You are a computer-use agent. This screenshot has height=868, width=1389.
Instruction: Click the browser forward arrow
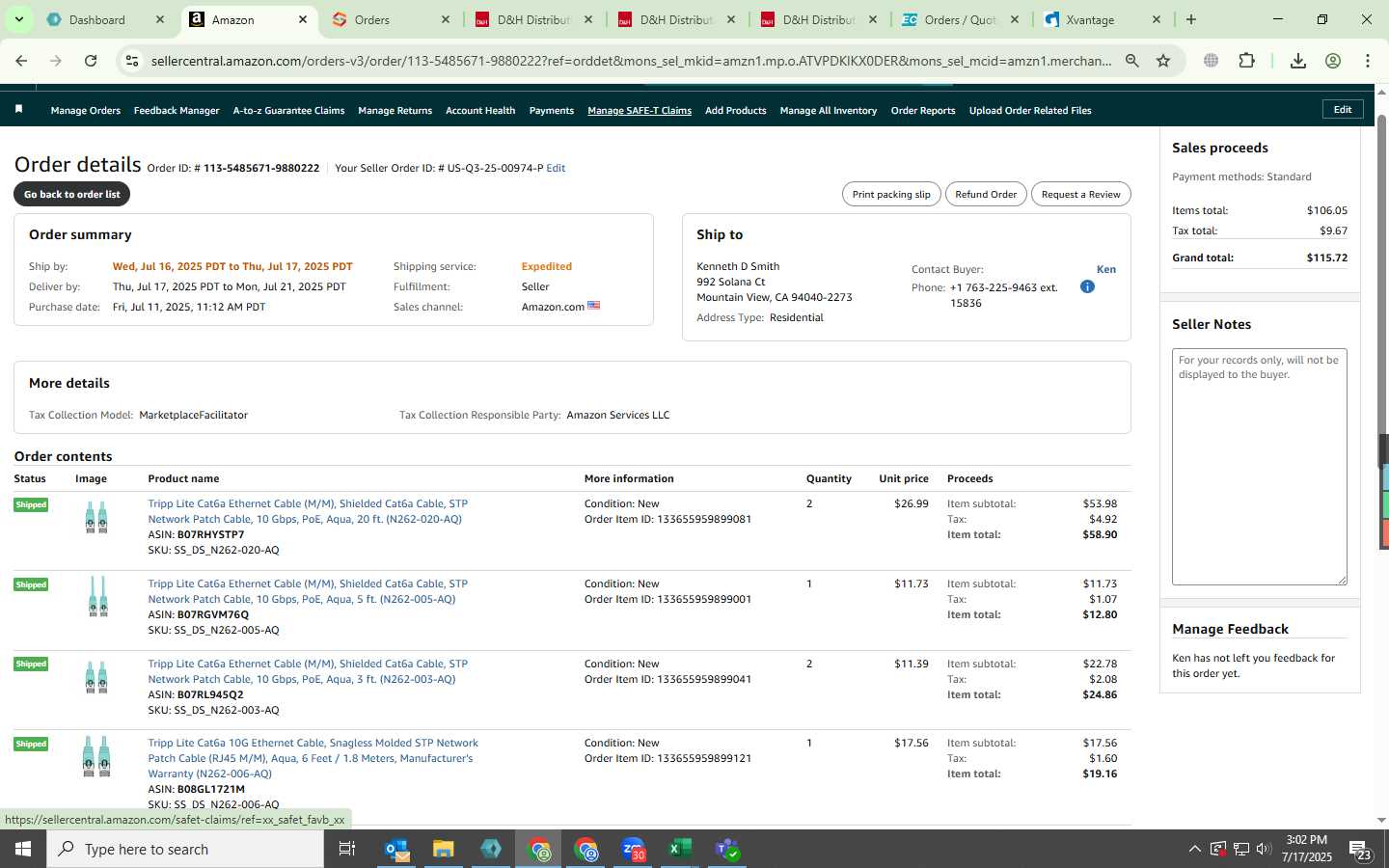click(x=56, y=61)
